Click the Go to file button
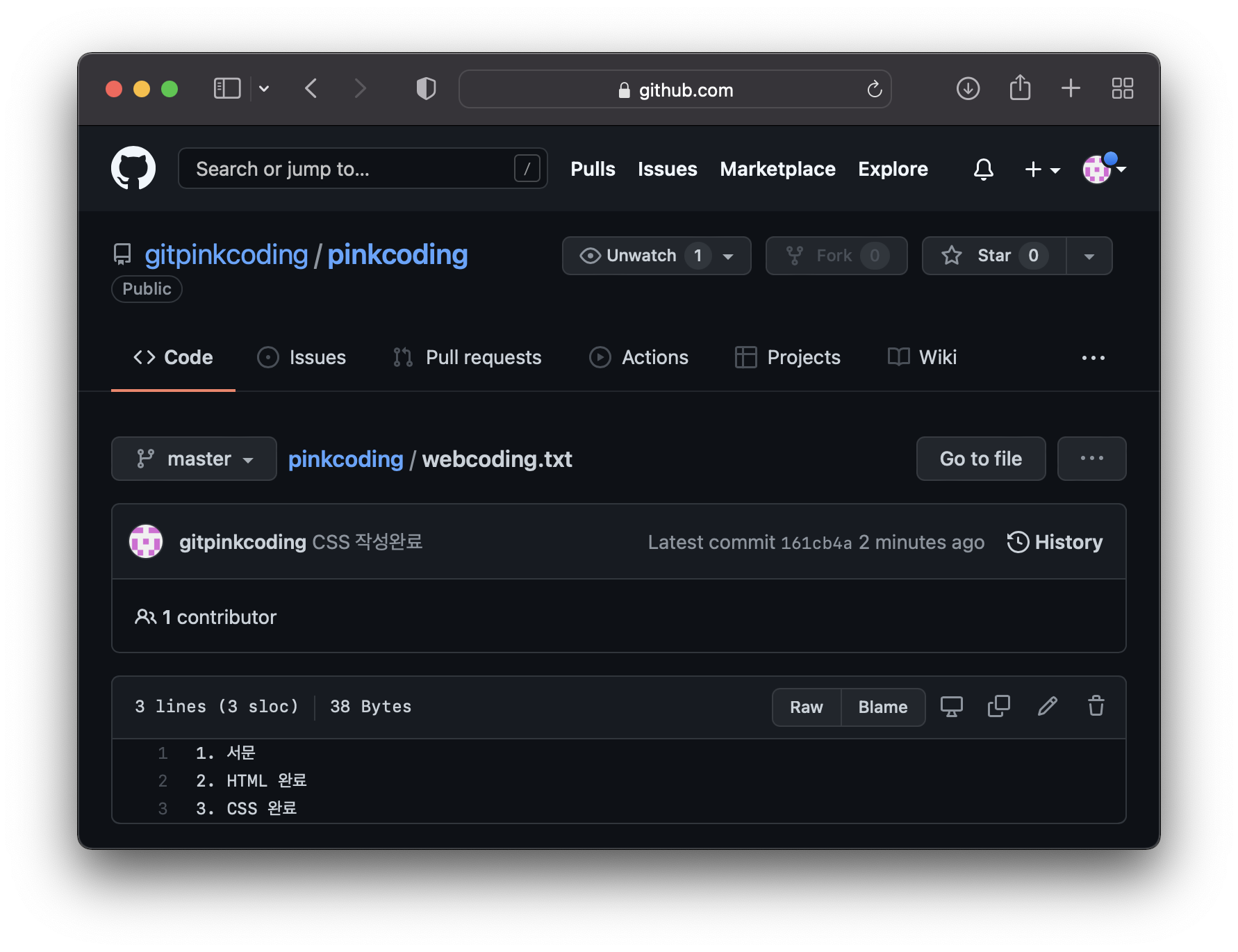This screenshot has width=1238, height=952. 981,459
